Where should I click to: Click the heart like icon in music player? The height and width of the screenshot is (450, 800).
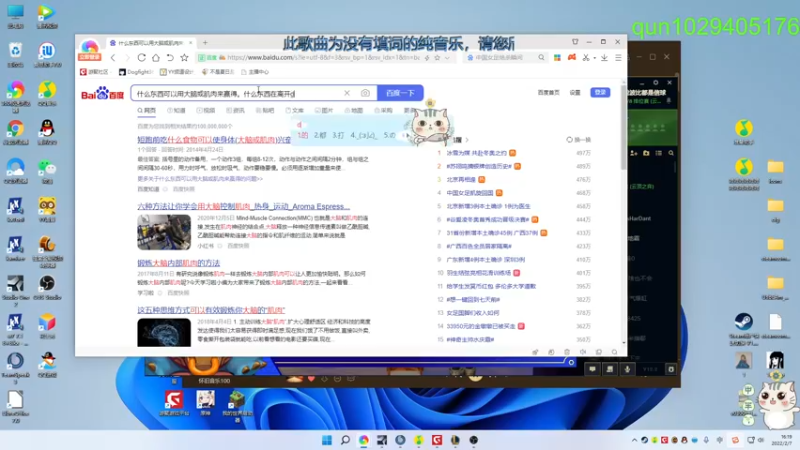point(311,379)
